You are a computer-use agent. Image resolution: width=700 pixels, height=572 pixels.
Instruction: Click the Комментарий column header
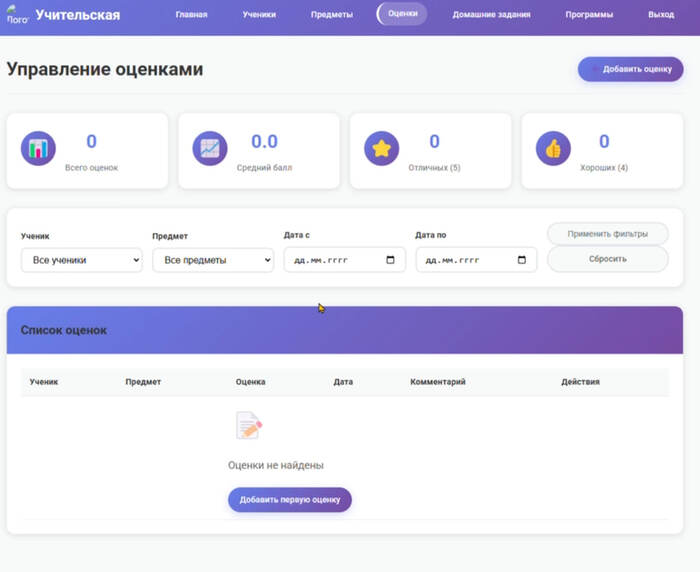click(x=438, y=382)
